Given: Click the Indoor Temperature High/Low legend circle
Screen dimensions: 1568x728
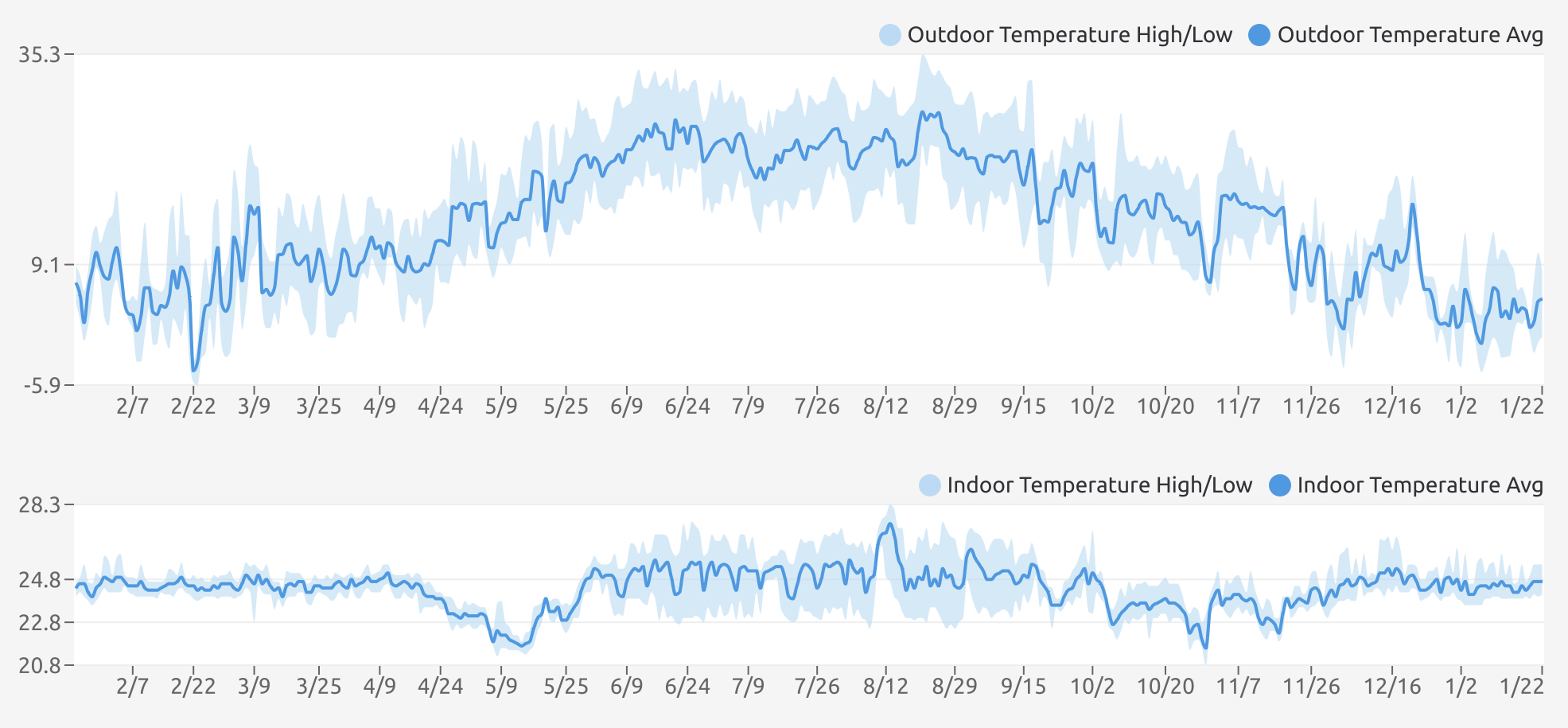Looking at the screenshot, I should tap(929, 485).
